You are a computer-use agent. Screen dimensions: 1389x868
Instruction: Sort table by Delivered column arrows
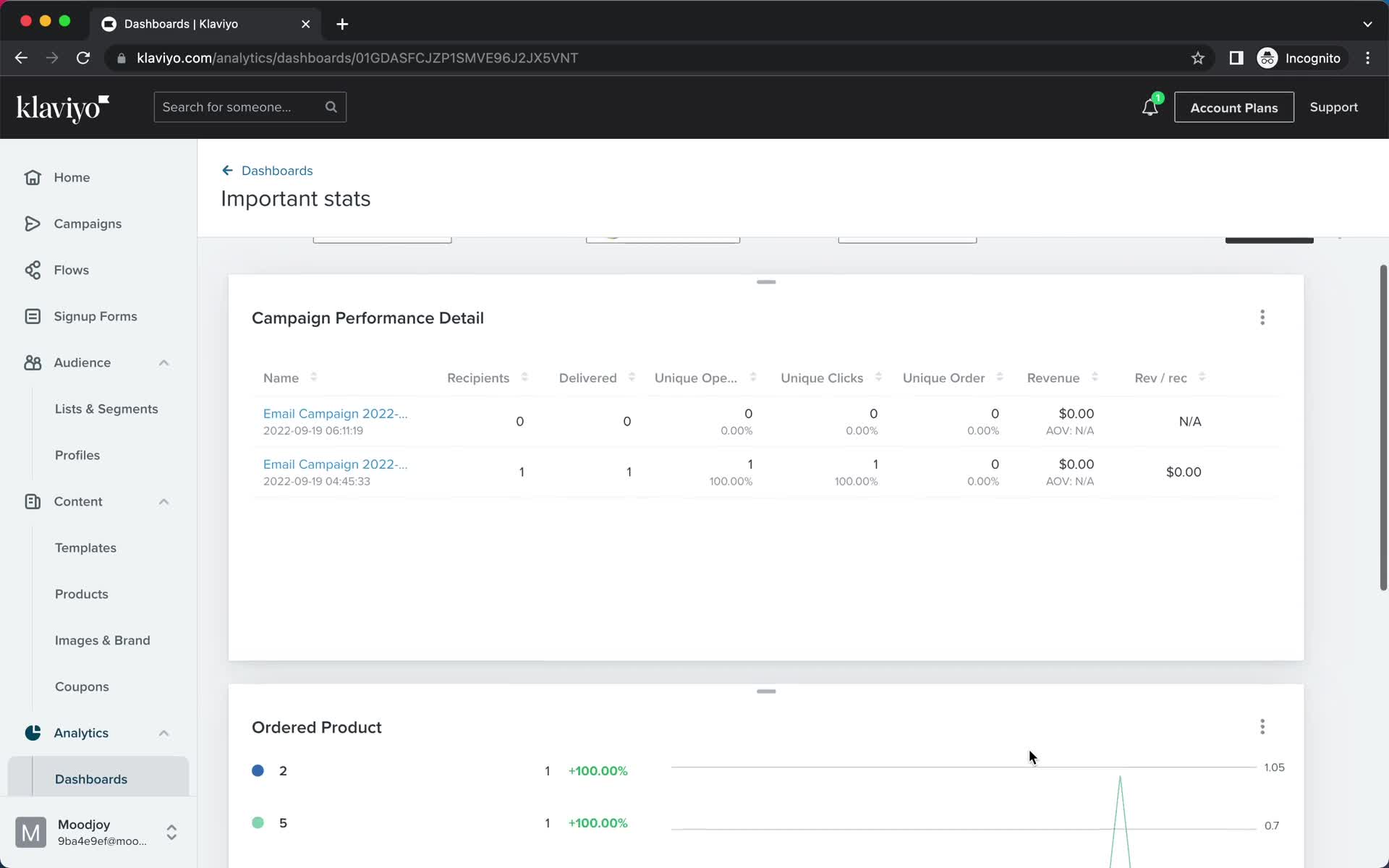tap(632, 377)
